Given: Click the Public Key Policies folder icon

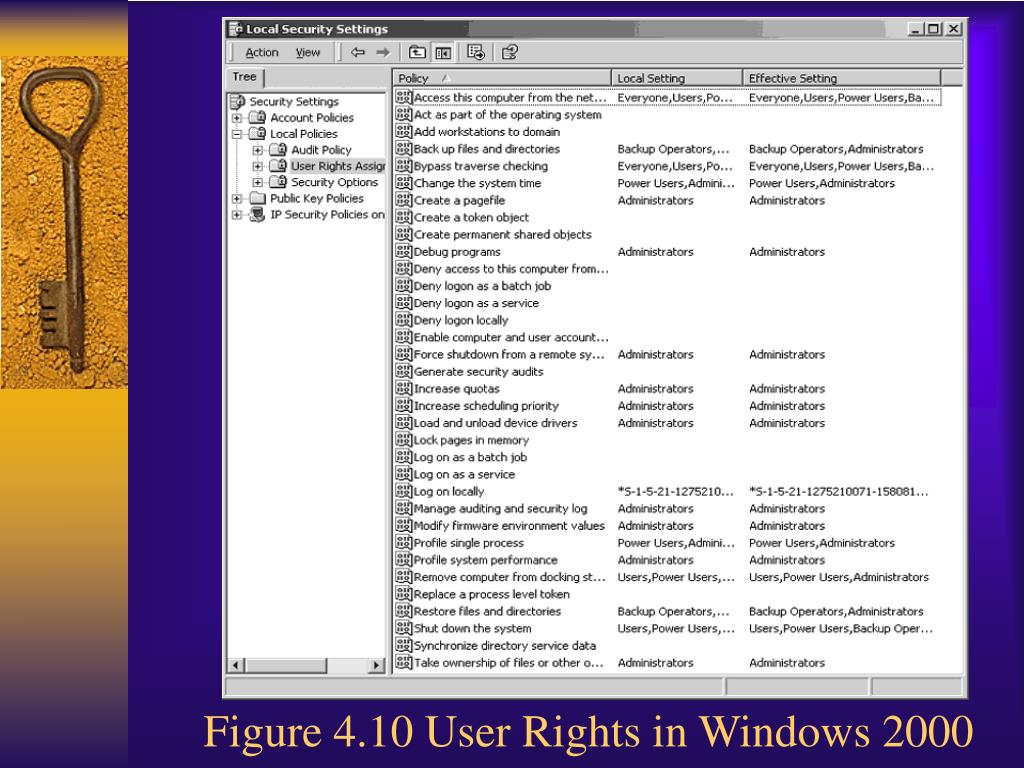Looking at the screenshot, I should click(x=258, y=198).
